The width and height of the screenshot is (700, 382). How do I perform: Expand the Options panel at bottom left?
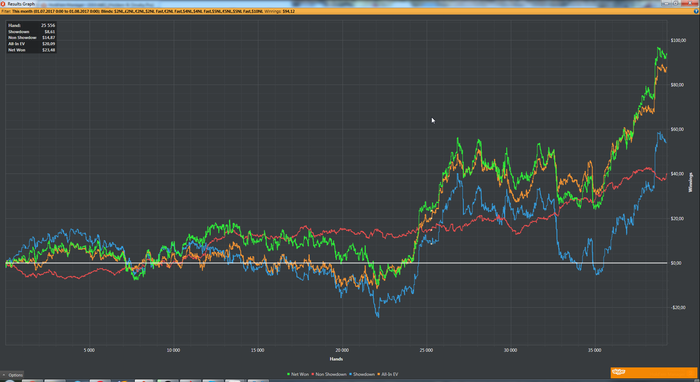point(12,375)
